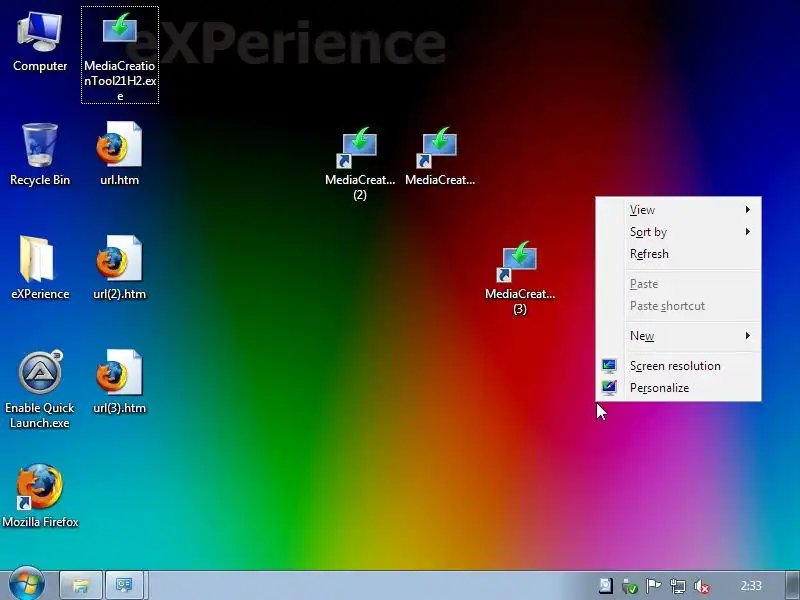This screenshot has width=800, height=600.
Task: Open Screen resolution from the context menu
Action: tap(679, 366)
